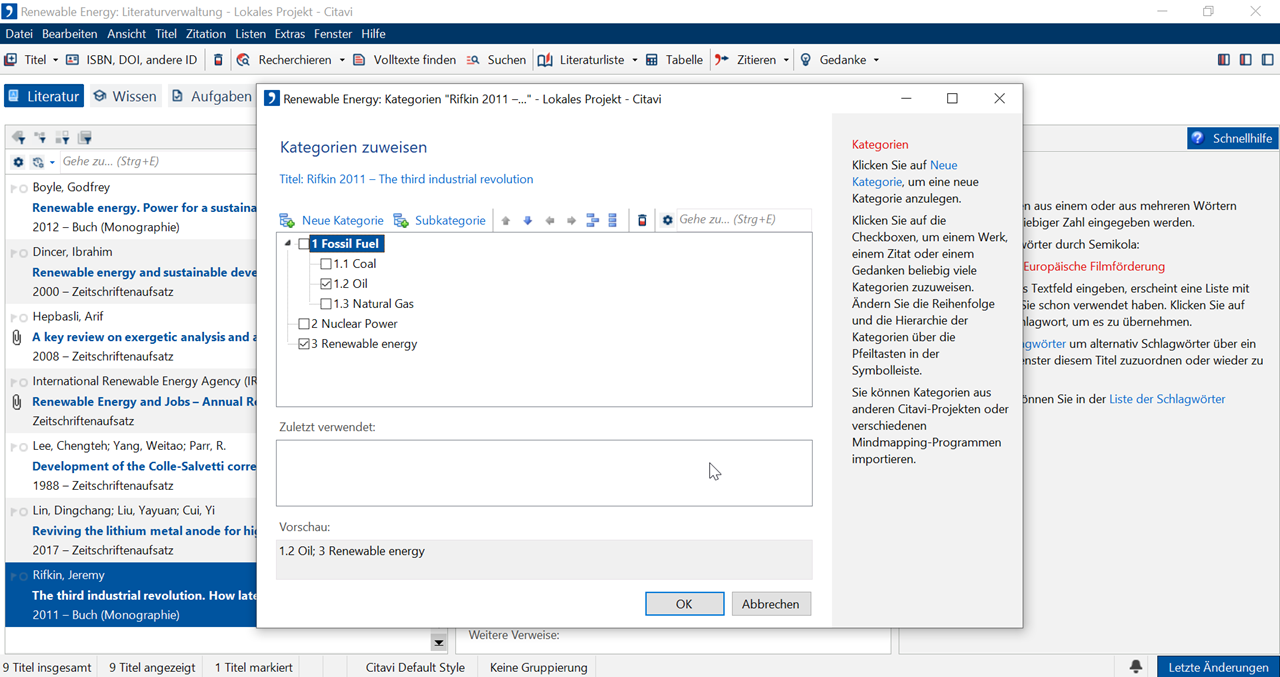Switch to the Wissen tab

pyautogui.click(x=125, y=96)
